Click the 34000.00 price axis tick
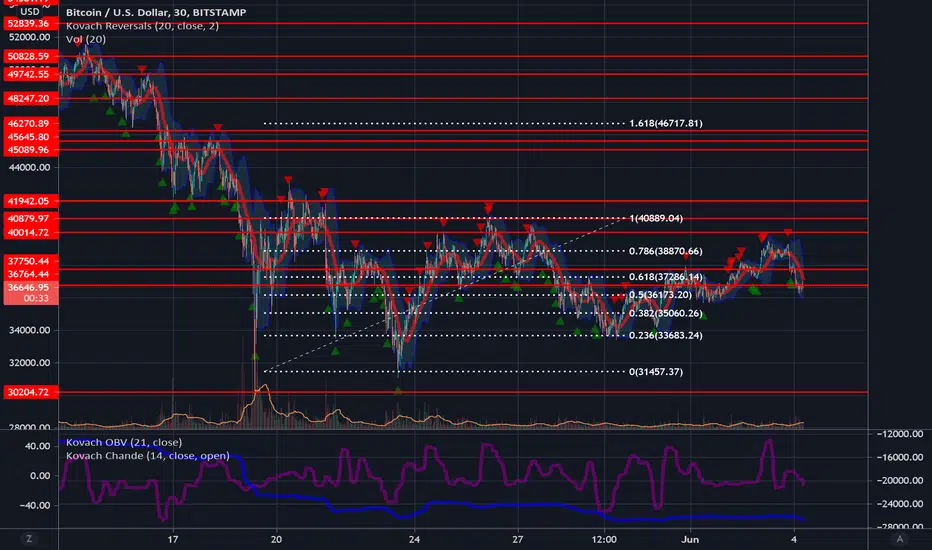The height and width of the screenshot is (550, 932). tap(30, 330)
